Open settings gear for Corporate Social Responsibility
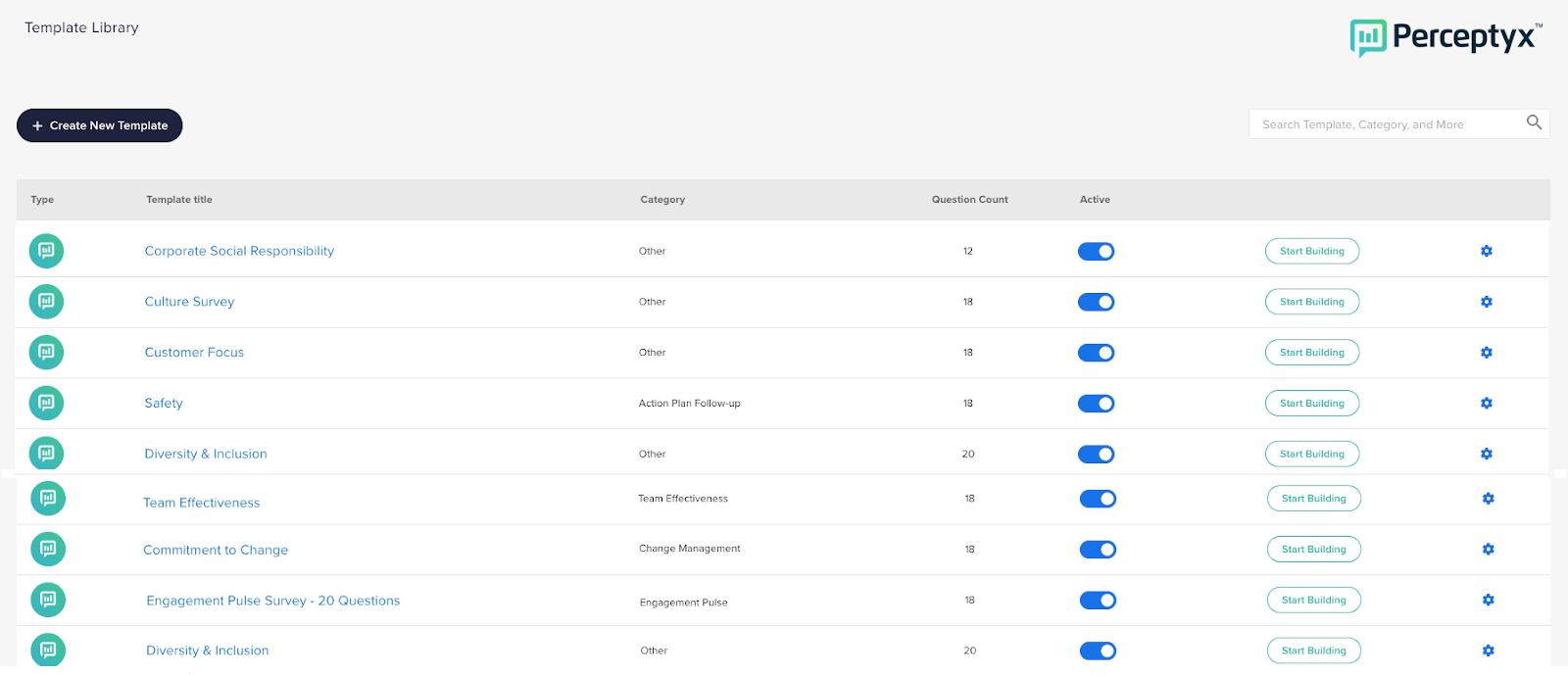1568x675 pixels. 1487,251
